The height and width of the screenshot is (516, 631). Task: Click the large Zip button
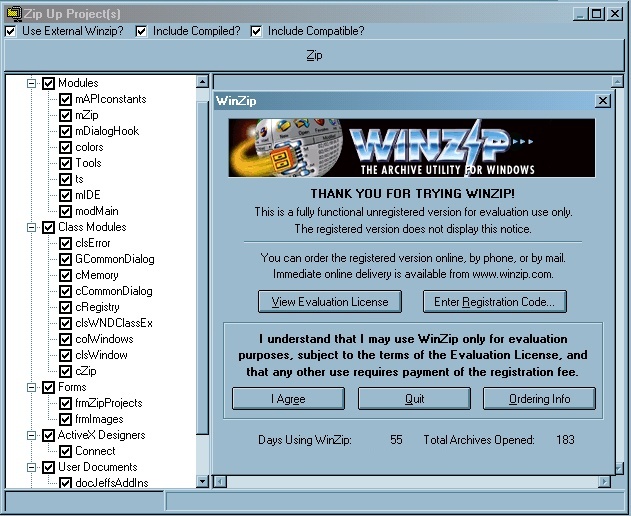point(314,55)
